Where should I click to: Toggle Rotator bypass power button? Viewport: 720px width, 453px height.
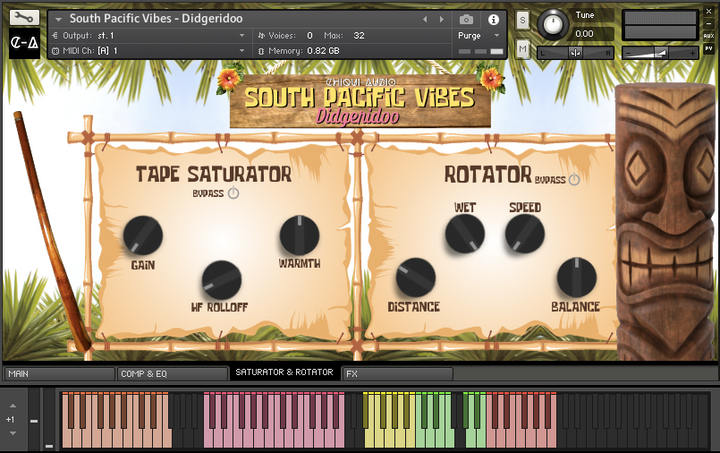[574, 179]
